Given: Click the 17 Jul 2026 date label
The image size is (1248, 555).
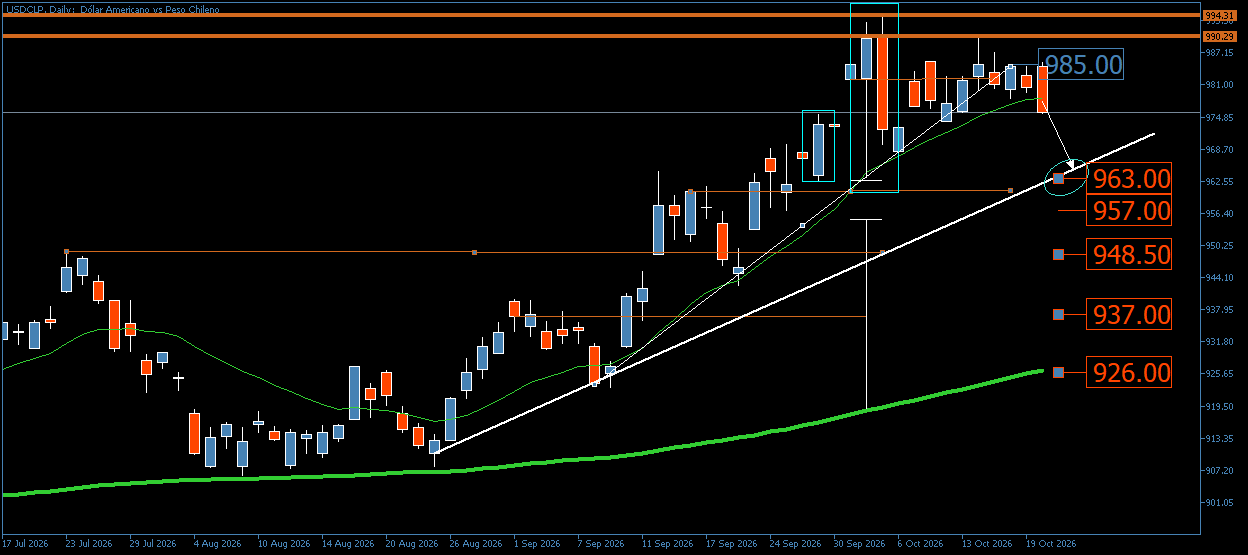Looking at the screenshot, I should pos(25,545).
